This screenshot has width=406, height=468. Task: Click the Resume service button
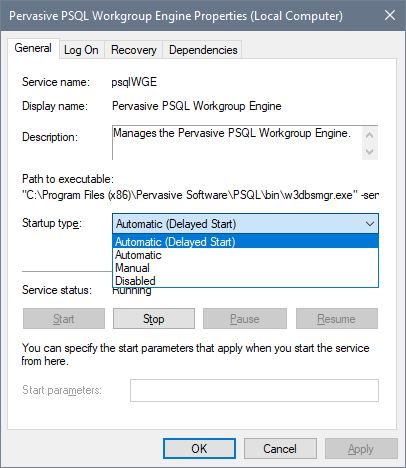337,319
